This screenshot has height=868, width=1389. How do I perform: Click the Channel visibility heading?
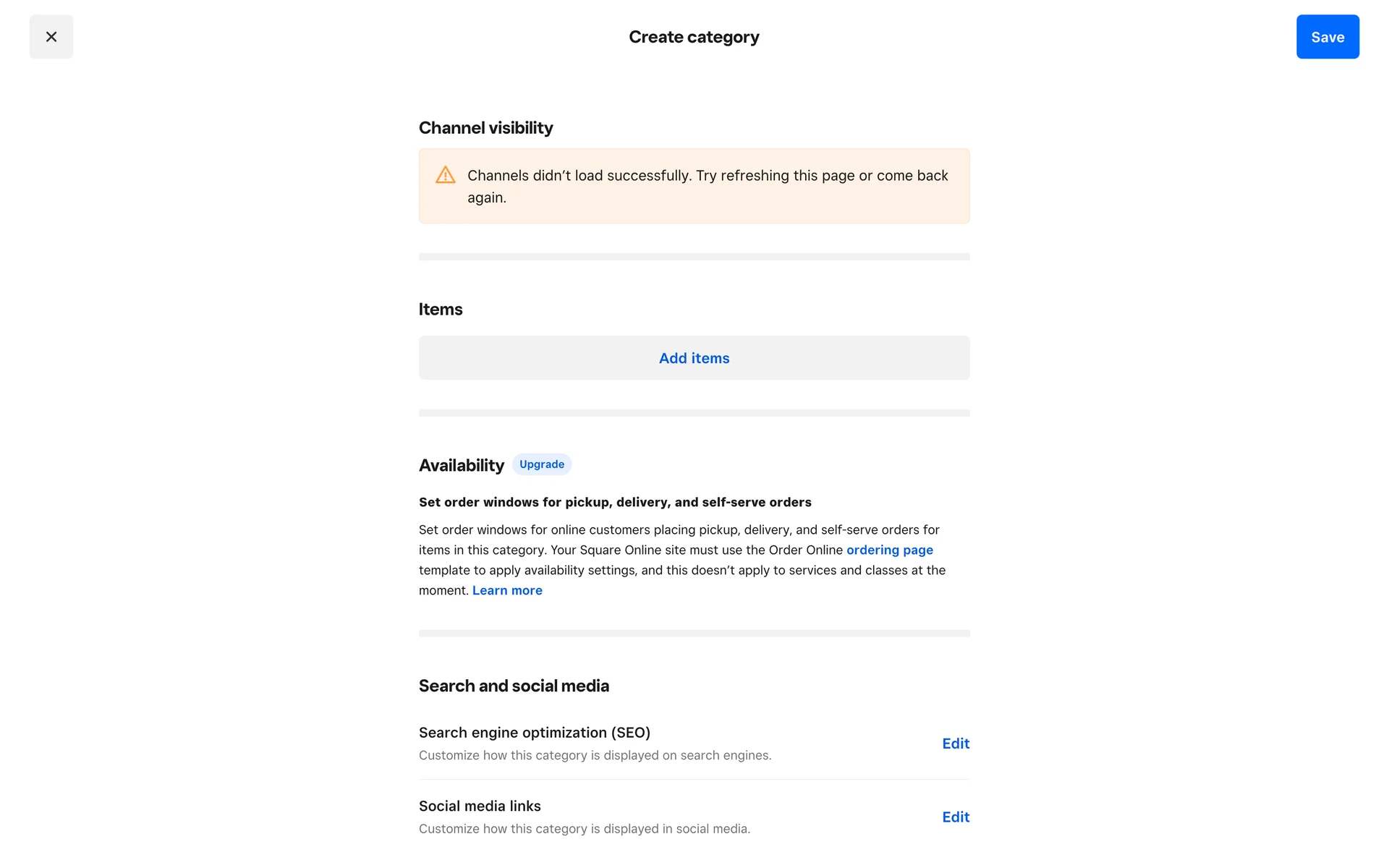pyautogui.click(x=485, y=128)
